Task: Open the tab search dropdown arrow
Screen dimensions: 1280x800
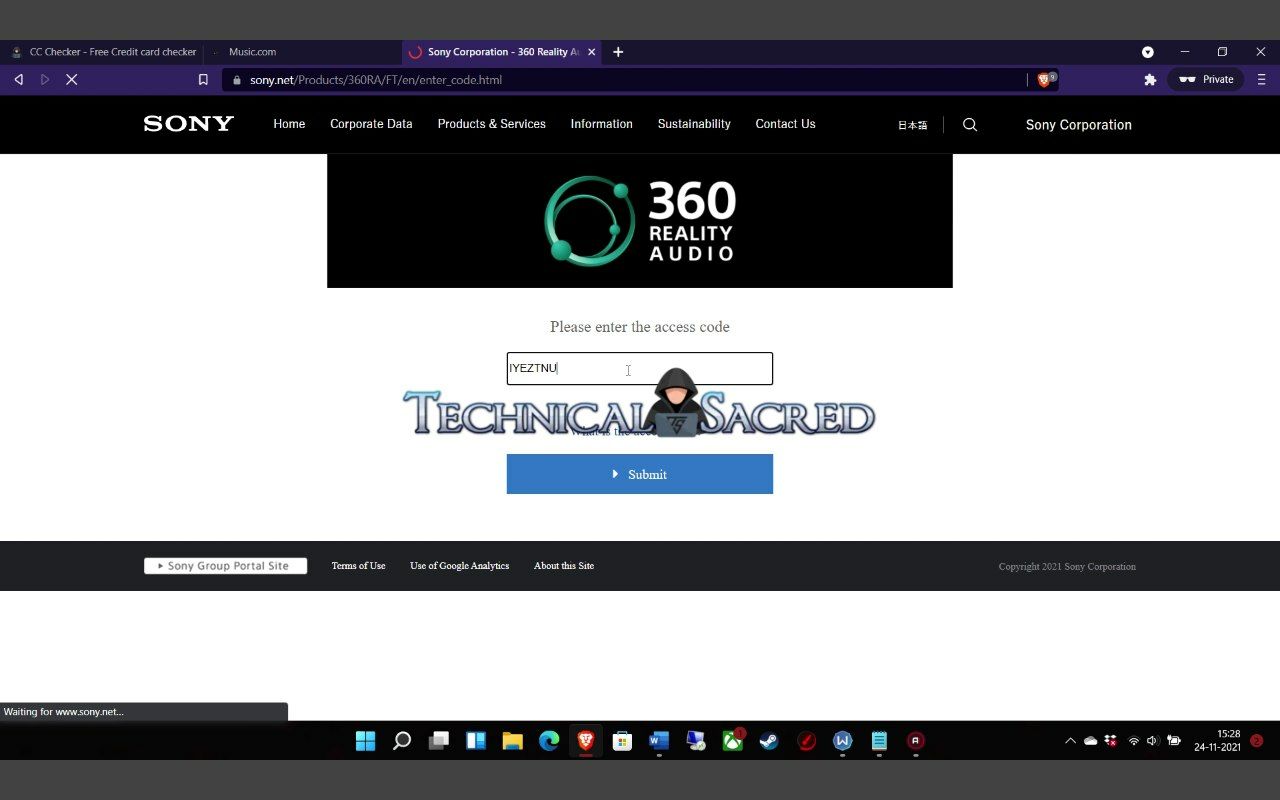Action: coord(1148,52)
